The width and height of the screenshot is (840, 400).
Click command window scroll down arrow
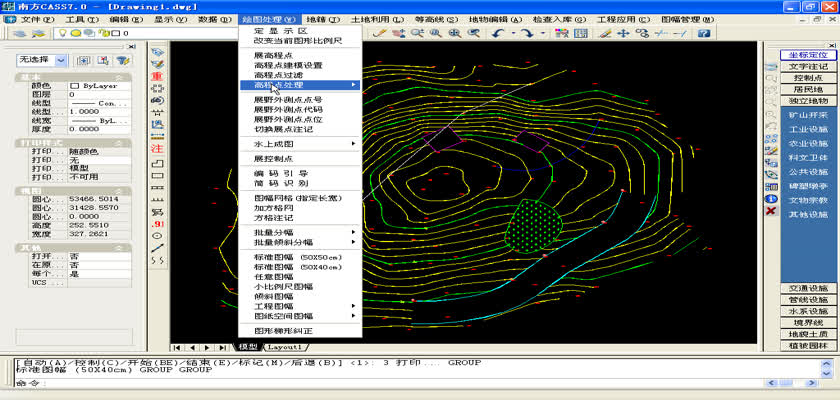coord(826,373)
